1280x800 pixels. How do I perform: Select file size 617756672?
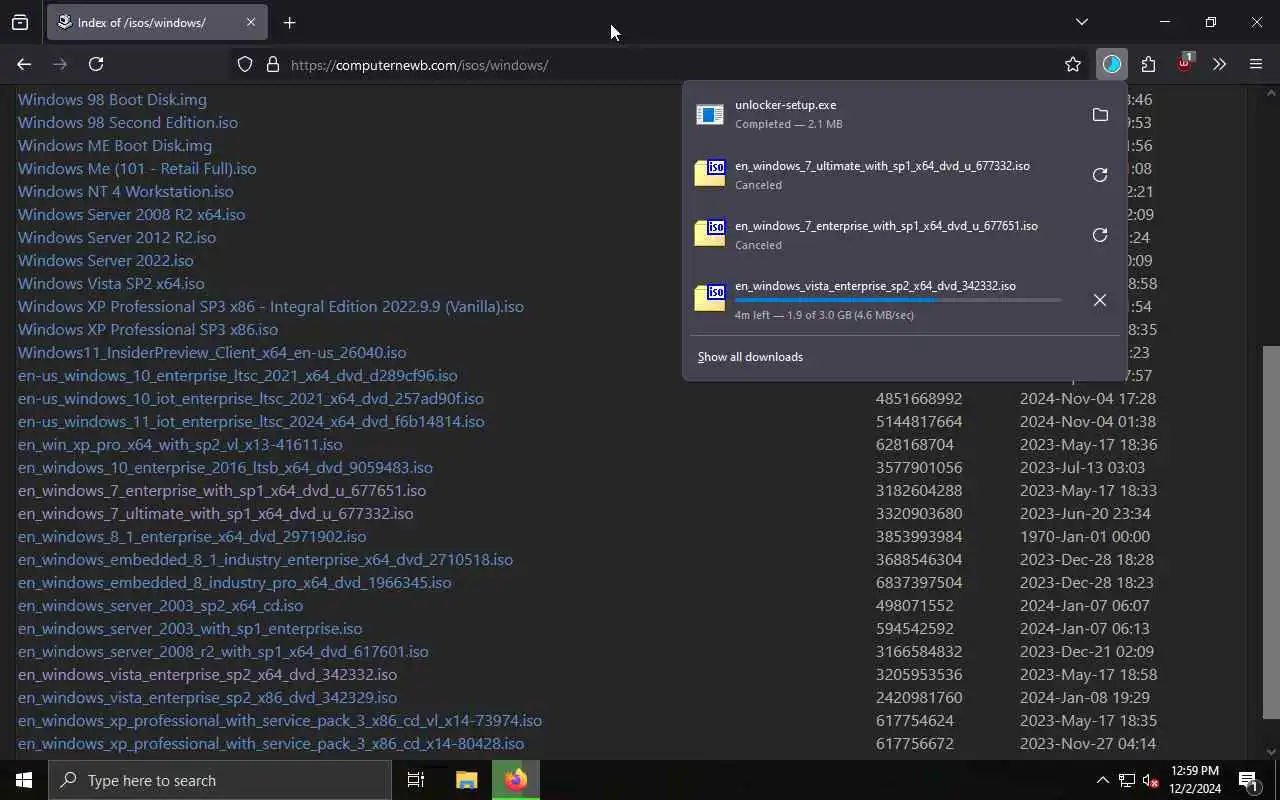[x=915, y=744]
